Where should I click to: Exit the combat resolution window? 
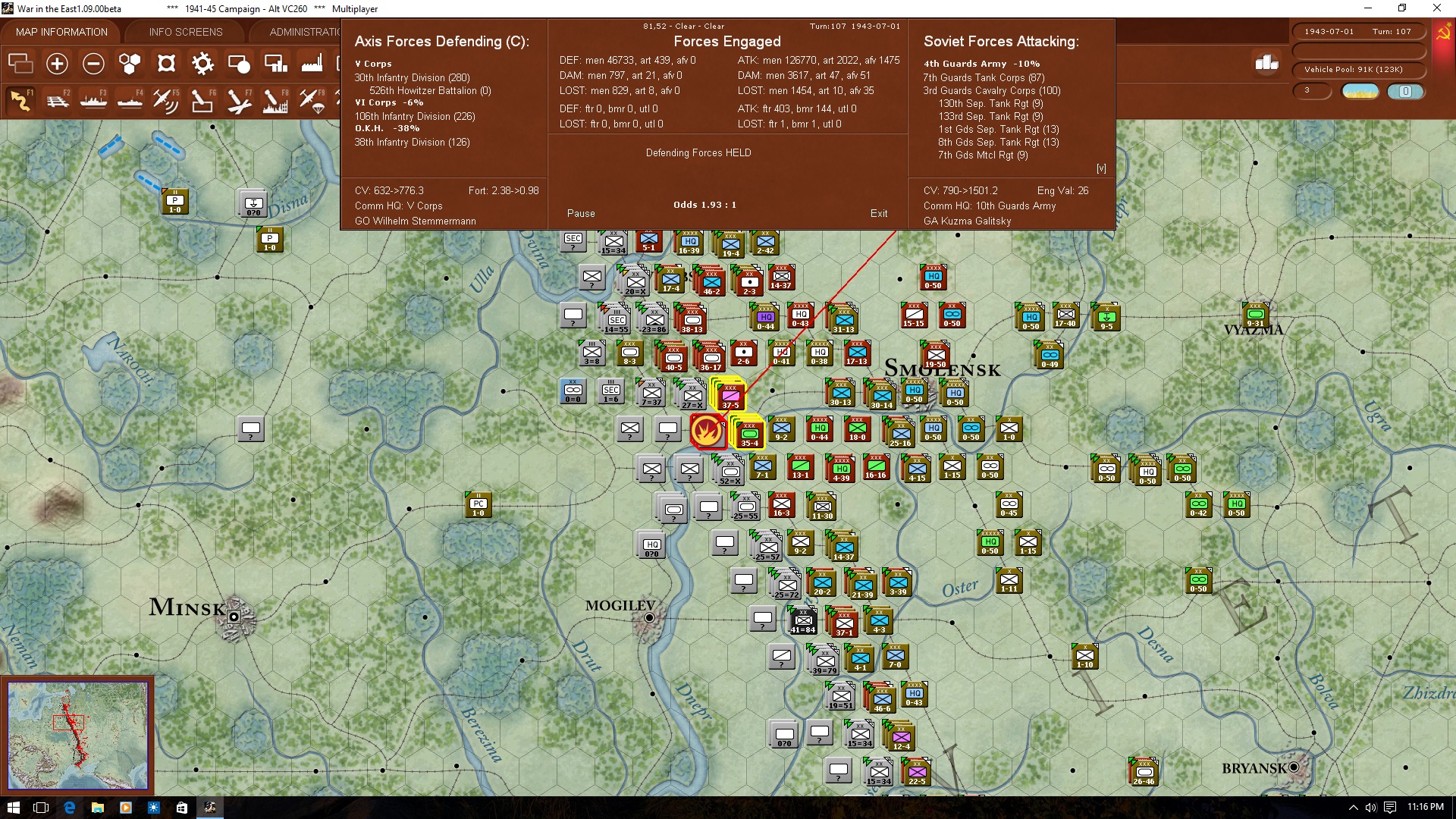click(879, 214)
